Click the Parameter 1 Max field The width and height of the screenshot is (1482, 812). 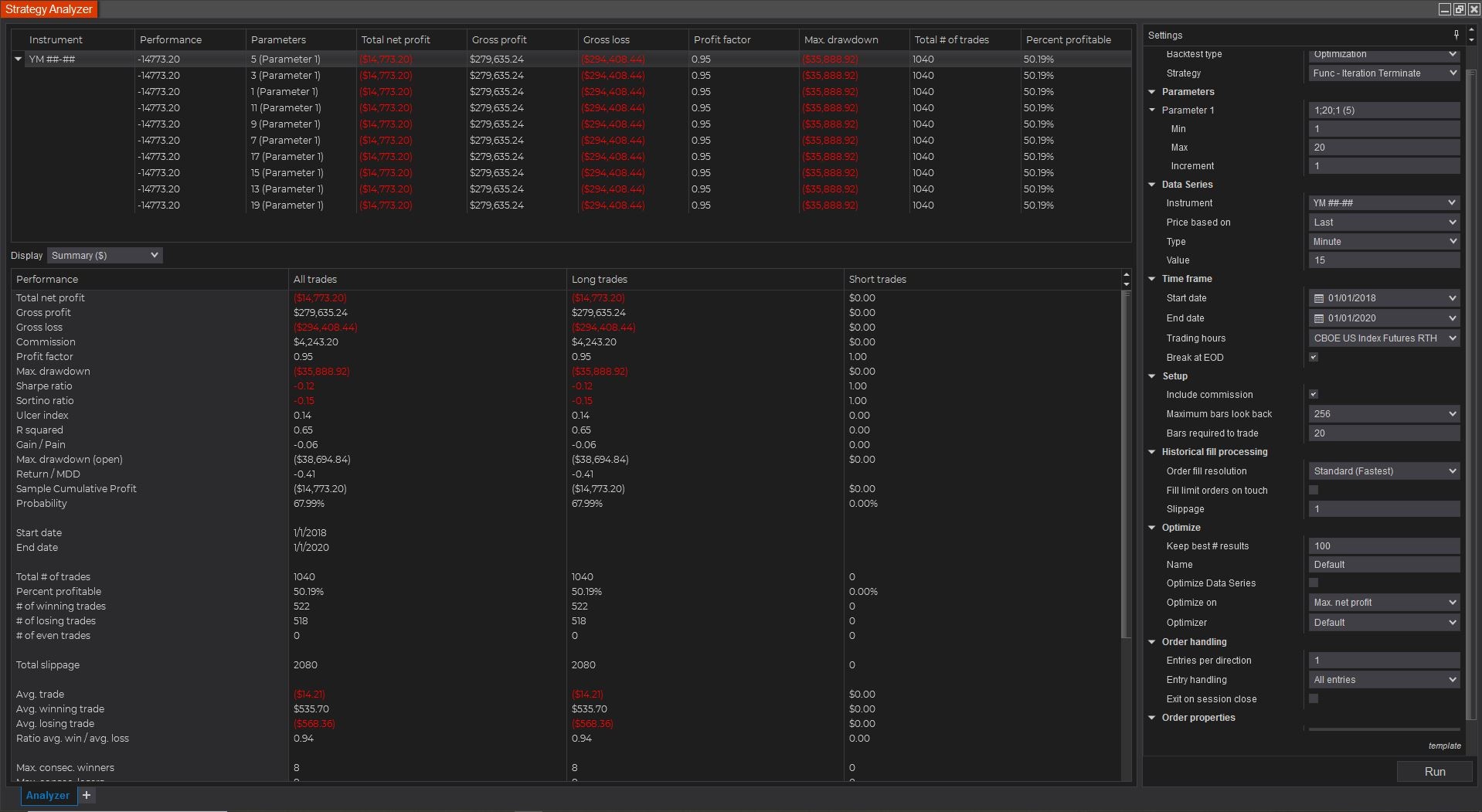point(1384,148)
